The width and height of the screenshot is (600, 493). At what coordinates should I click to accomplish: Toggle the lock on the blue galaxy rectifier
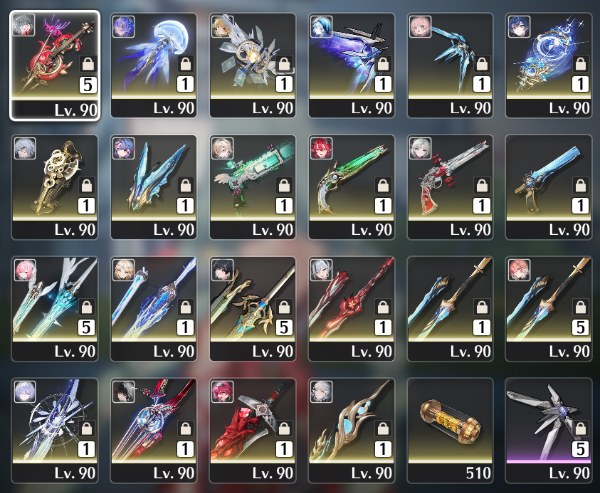tap(580, 64)
